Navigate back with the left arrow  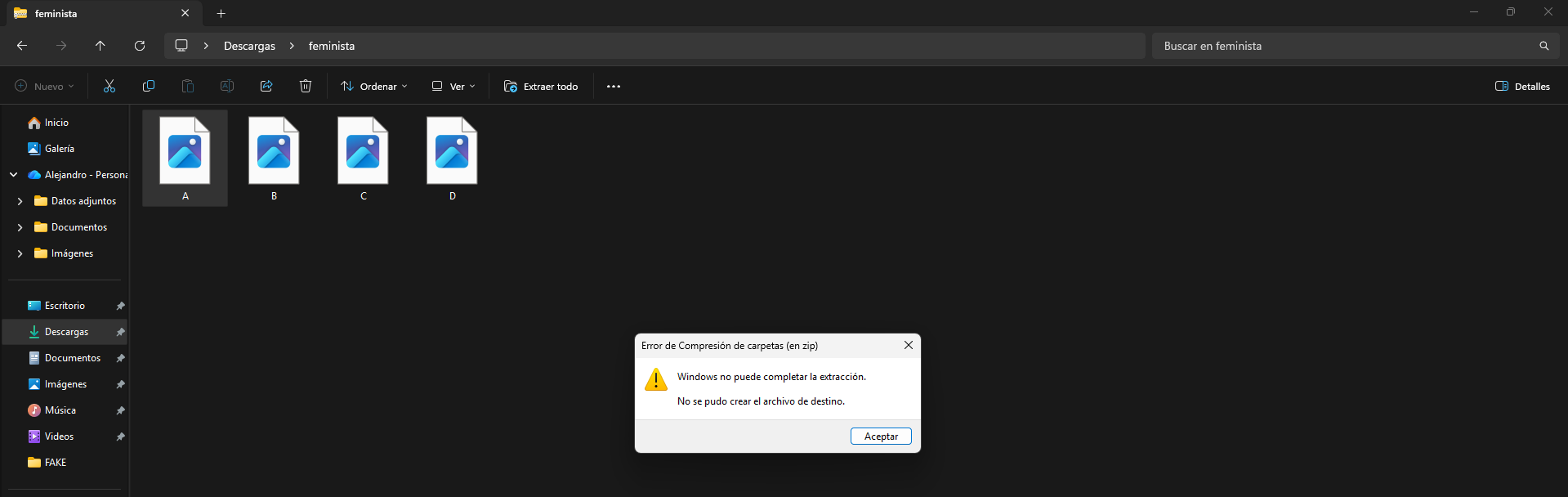pyautogui.click(x=22, y=46)
